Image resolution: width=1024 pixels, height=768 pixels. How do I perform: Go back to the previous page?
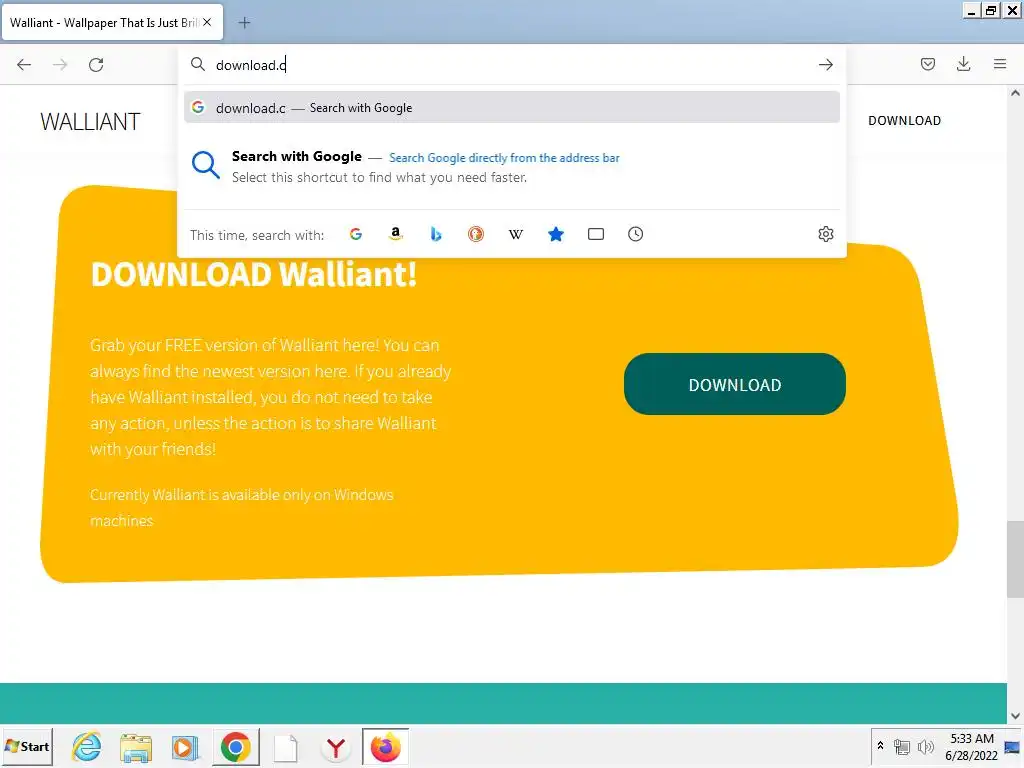coord(24,65)
